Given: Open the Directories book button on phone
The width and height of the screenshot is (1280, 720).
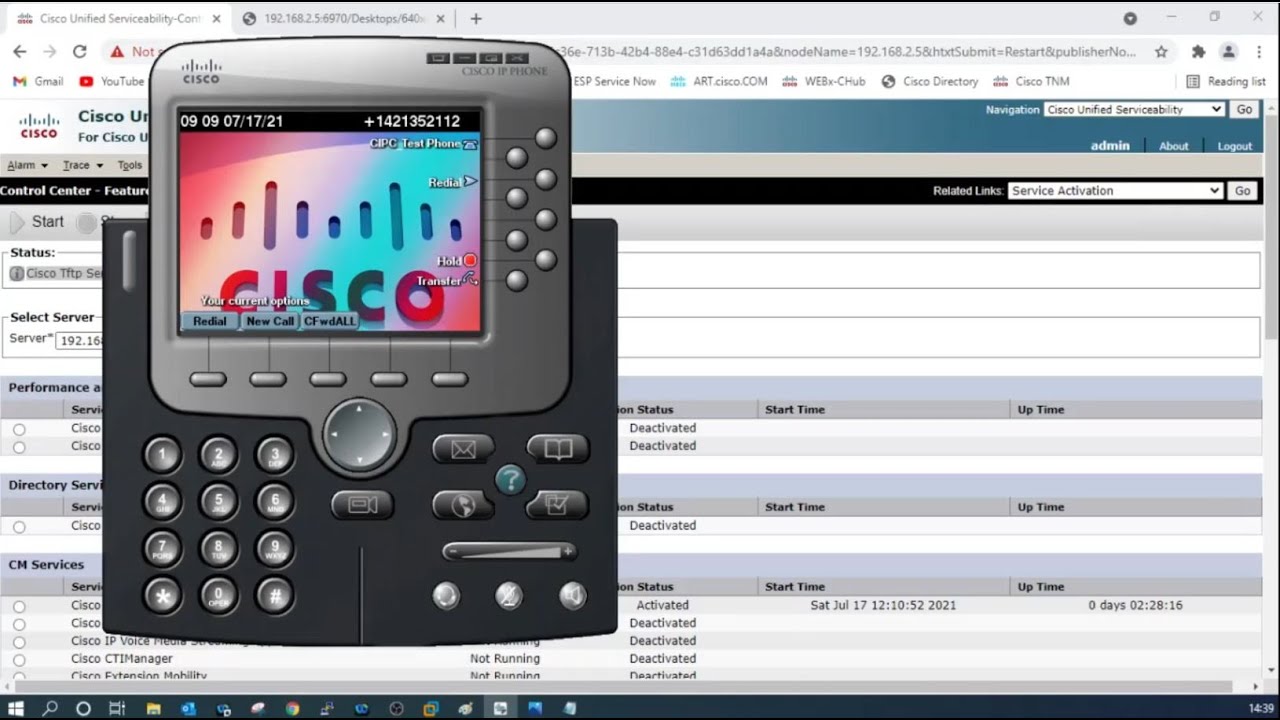Looking at the screenshot, I should 557,449.
